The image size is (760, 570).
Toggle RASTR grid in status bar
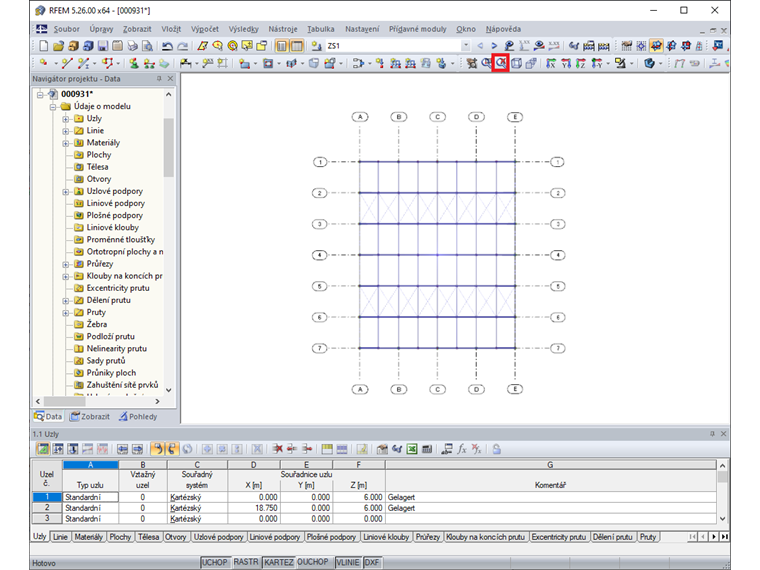(x=246, y=562)
